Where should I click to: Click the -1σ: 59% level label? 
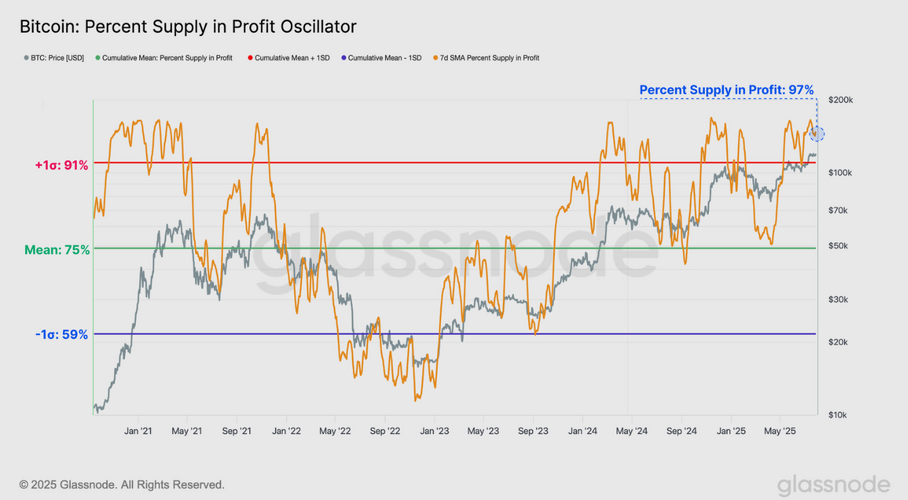[61, 335]
